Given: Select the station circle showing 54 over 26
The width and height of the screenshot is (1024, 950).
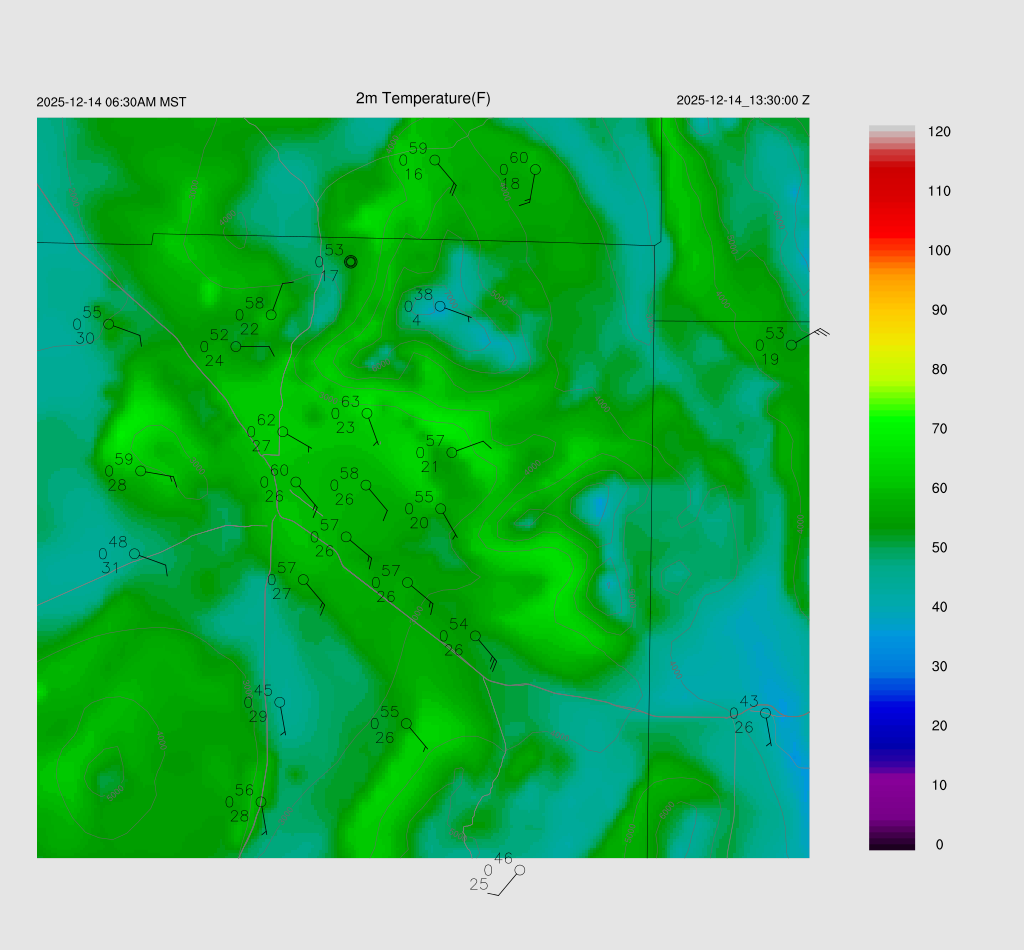Looking at the screenshot, I should pyautogui.click(x=475, y=636).
